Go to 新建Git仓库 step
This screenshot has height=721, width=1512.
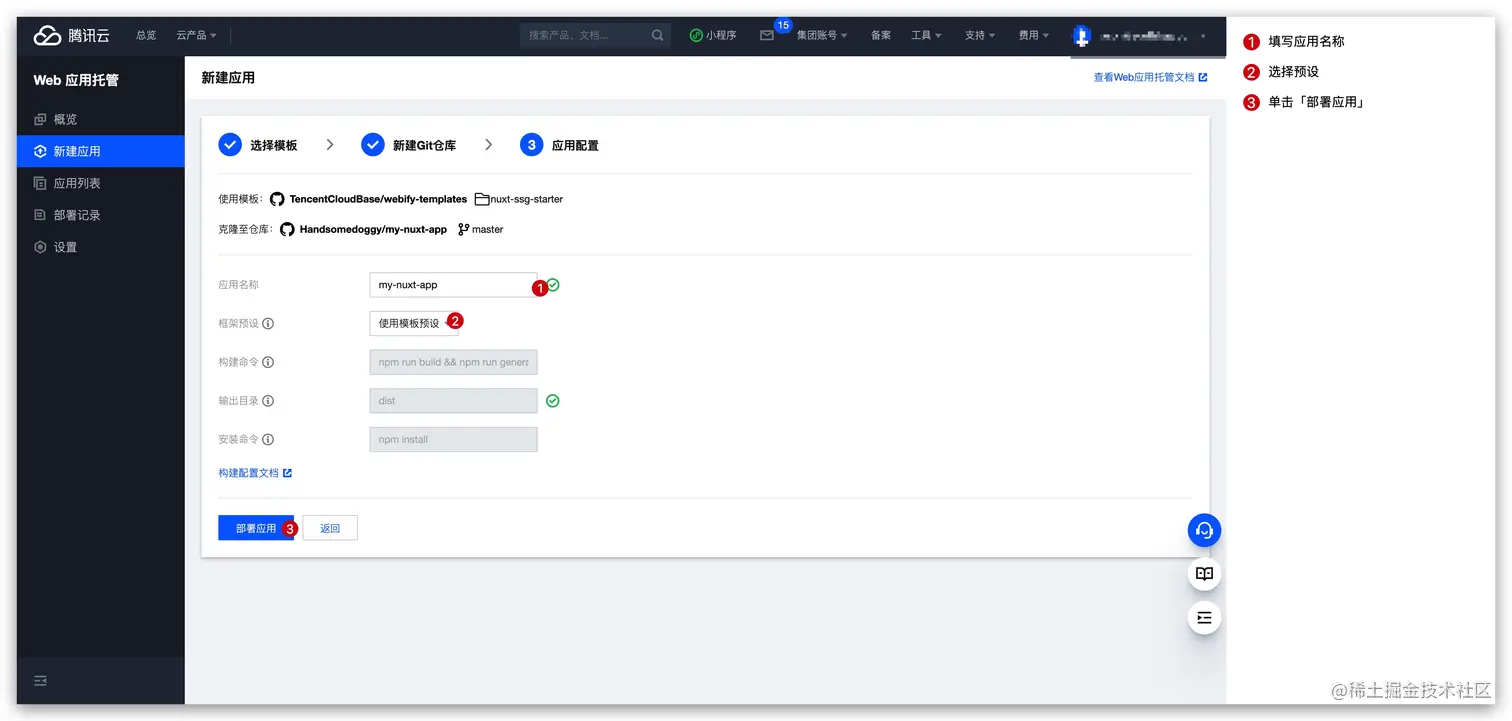408,145
